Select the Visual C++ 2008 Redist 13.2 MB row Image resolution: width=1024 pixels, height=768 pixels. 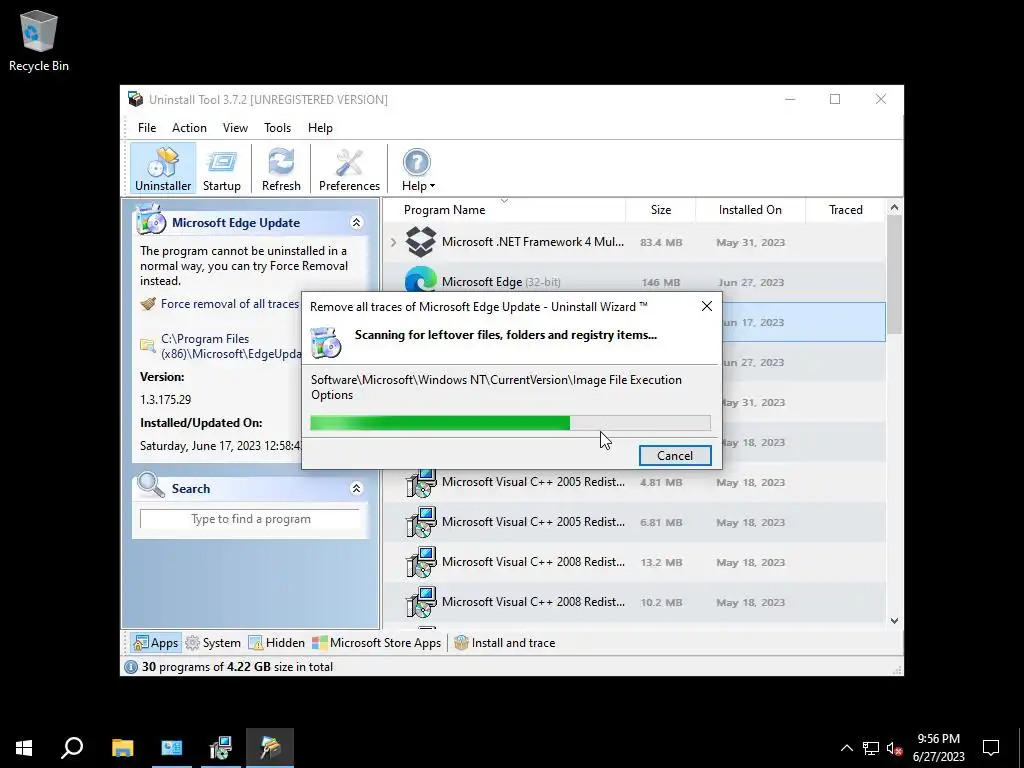(x=633, y=562)
